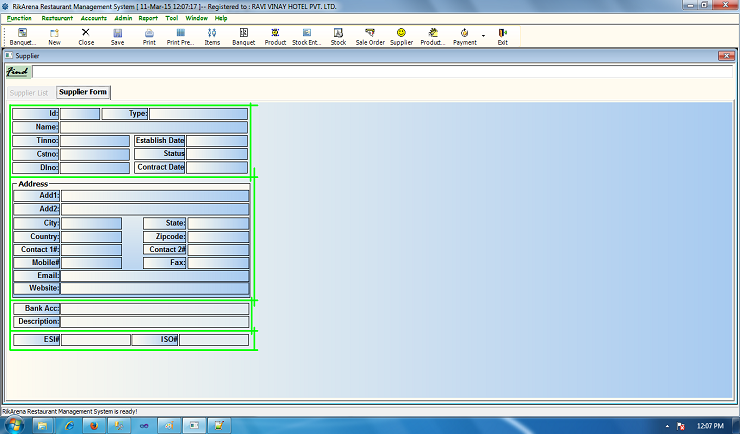Click the Exit toolbar icon
The height and width of the screenshot is (434, 740).
pyautogui.click(x=502, y=36)
